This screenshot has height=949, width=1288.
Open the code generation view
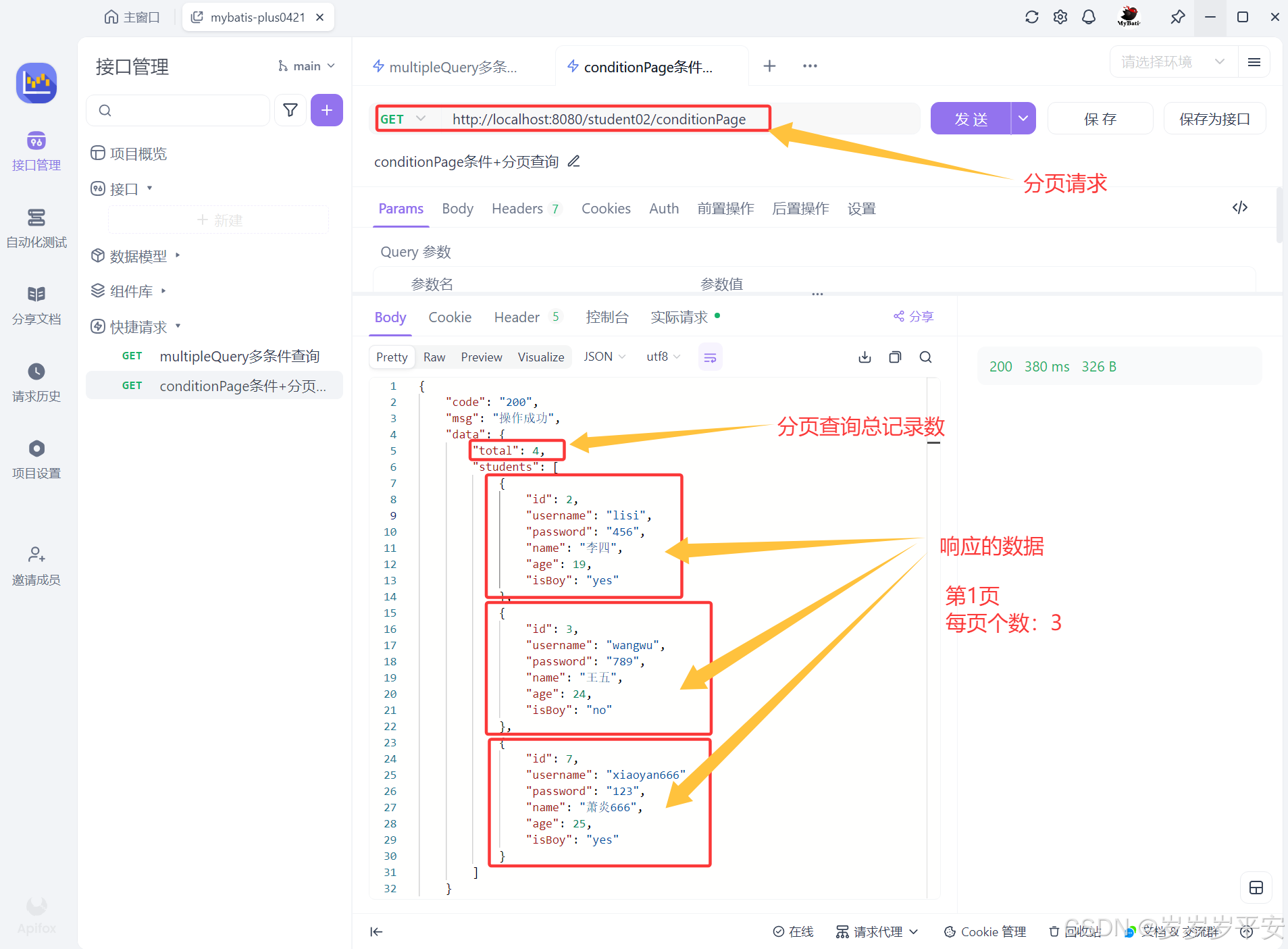tap(1240, 208)
